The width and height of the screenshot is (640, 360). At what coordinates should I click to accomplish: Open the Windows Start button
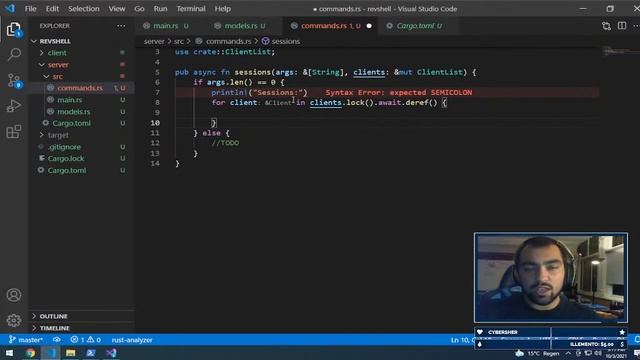pyautogui.click(x=9, y=353)
